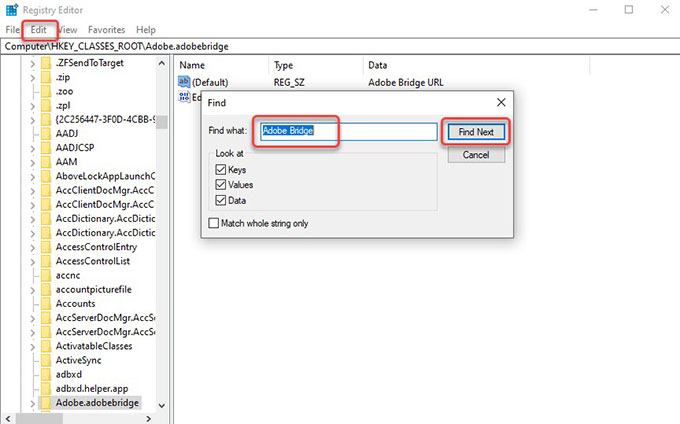Expand the accountpicturefile key
This screenshot has width=680, height=424.
[x=33, y=290]
